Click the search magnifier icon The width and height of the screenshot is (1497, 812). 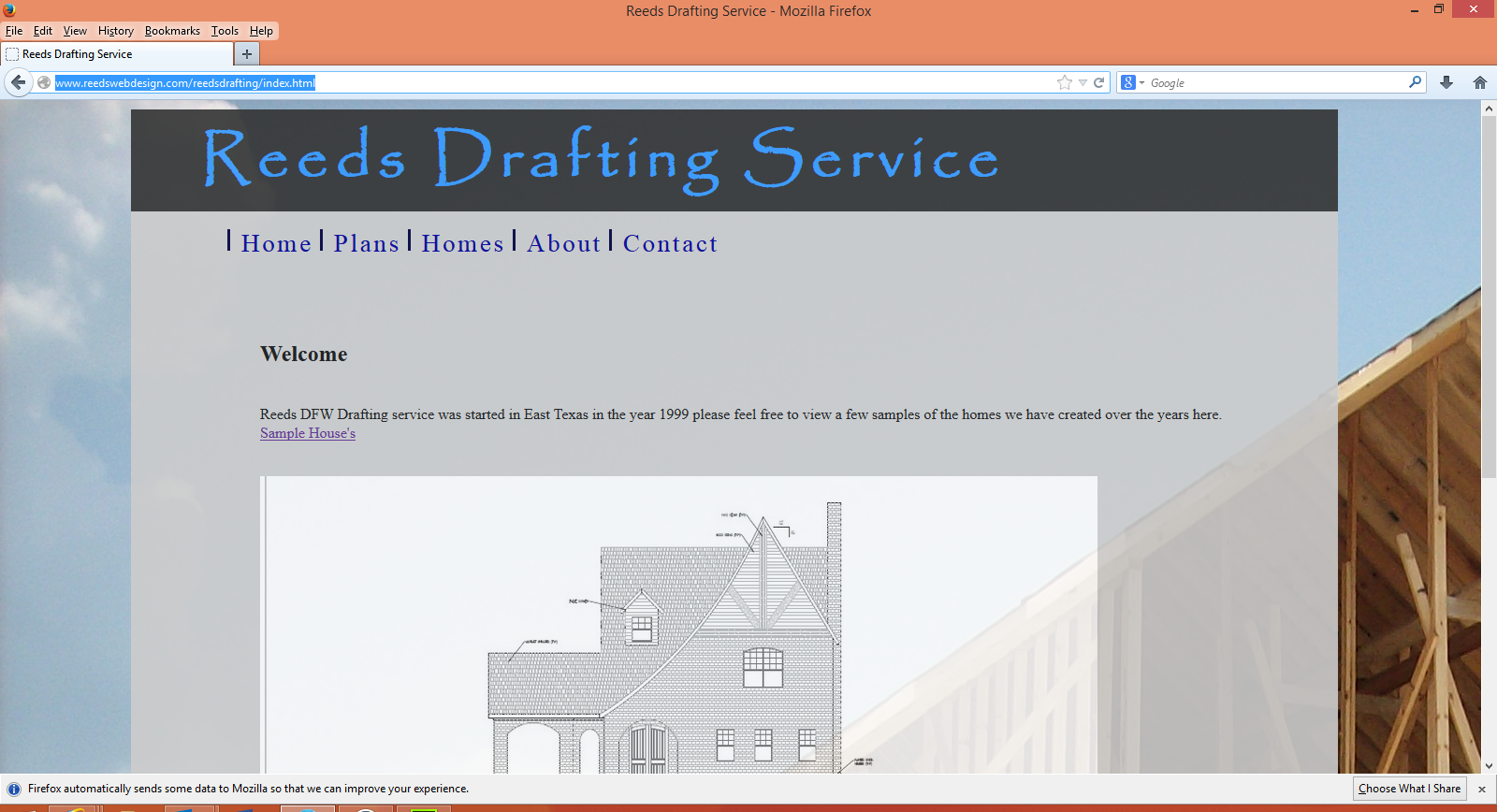click(x=1415, y=82)
